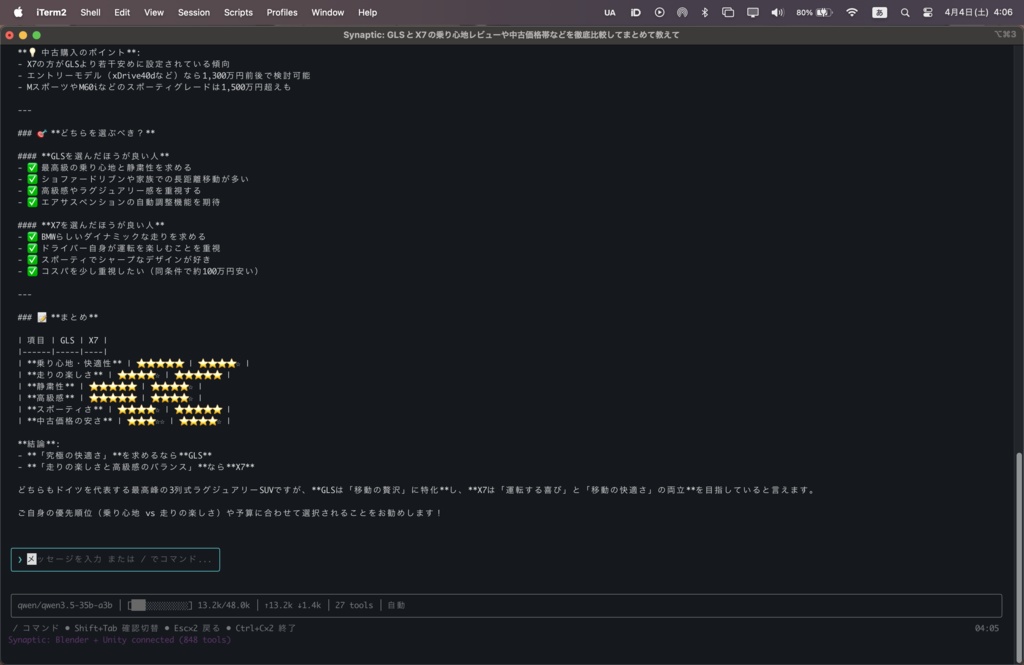Open the Session menu
The height and width of the screenshot is (665, 1024).
pos(194,12)
